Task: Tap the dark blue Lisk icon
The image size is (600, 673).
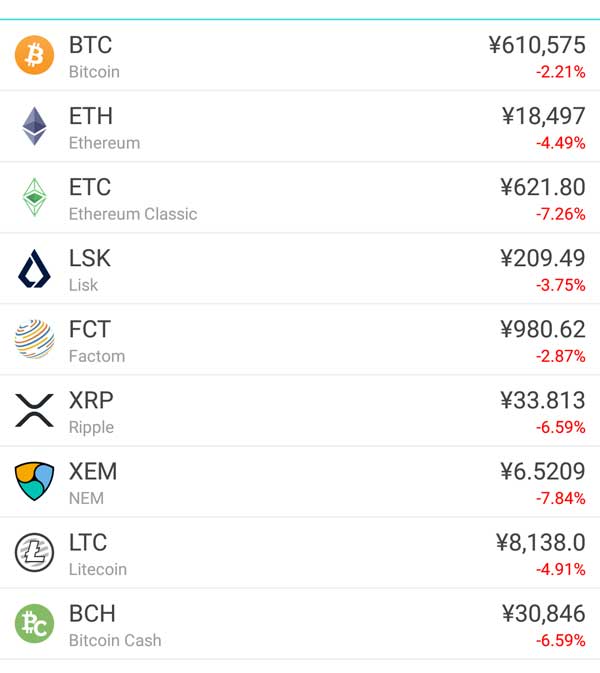Action: pyautogui.click(x=35, y=269)
